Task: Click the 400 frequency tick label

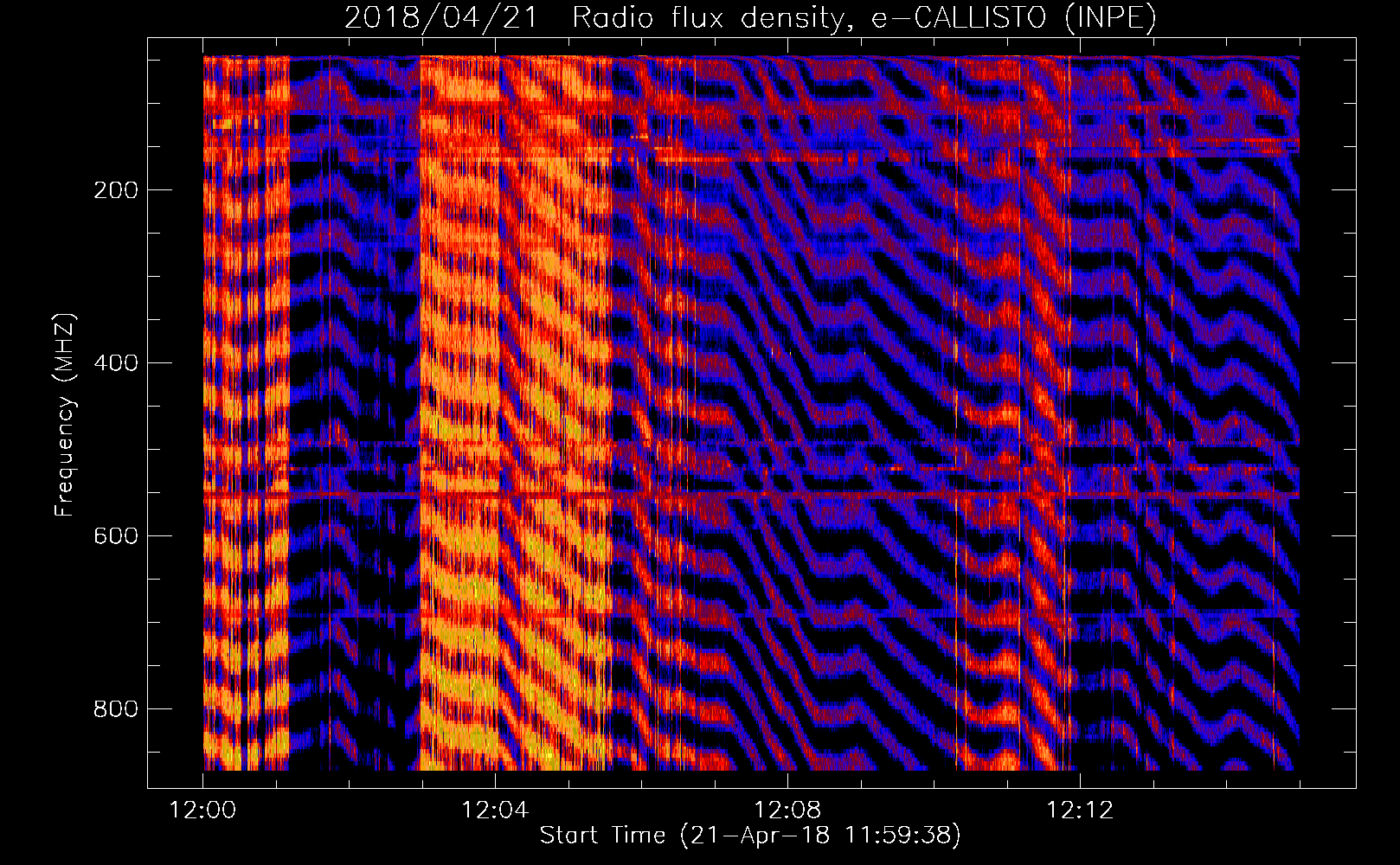Action: click(116, 363)
